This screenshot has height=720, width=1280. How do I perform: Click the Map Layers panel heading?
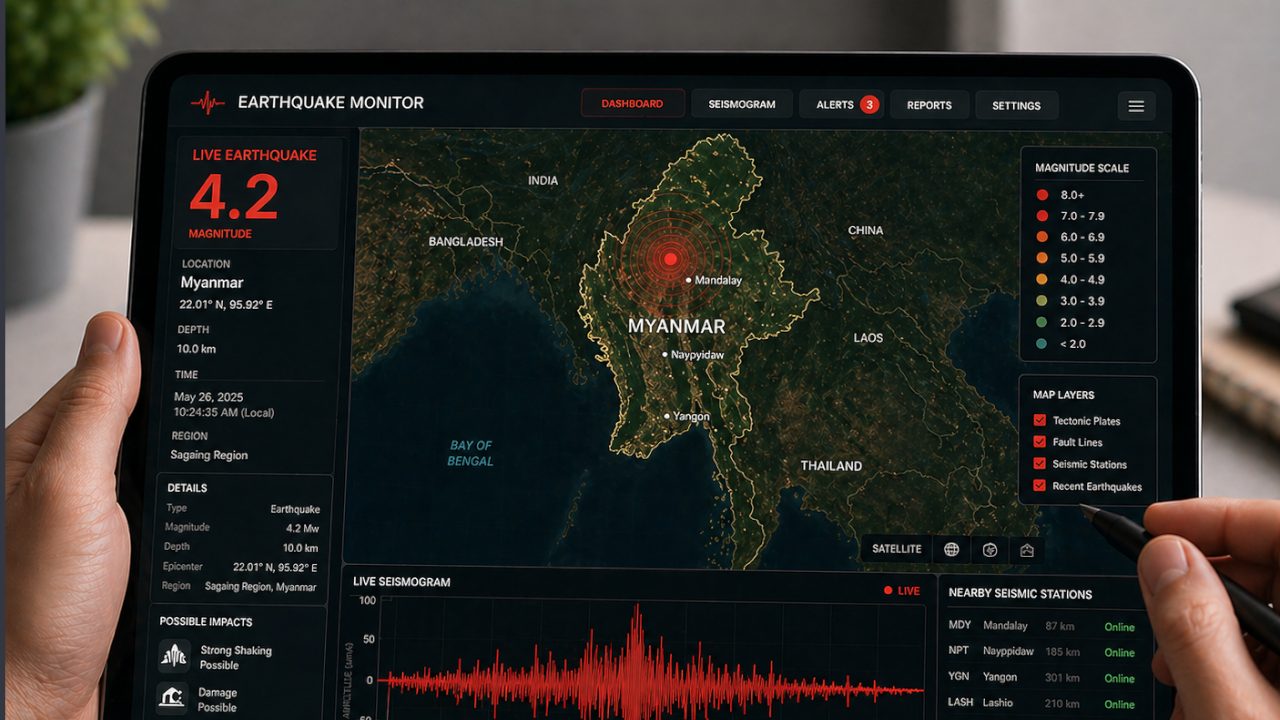(1063, 395)
